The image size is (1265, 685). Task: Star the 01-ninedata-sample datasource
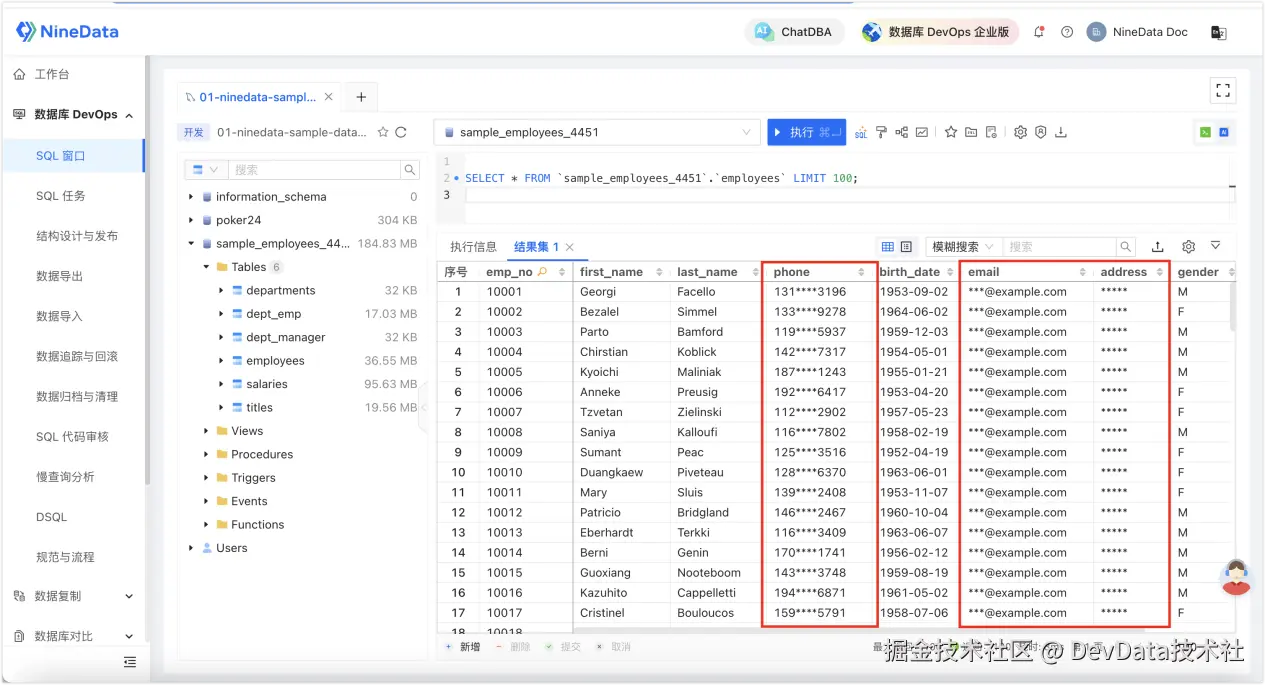click(x=382, y=132)
